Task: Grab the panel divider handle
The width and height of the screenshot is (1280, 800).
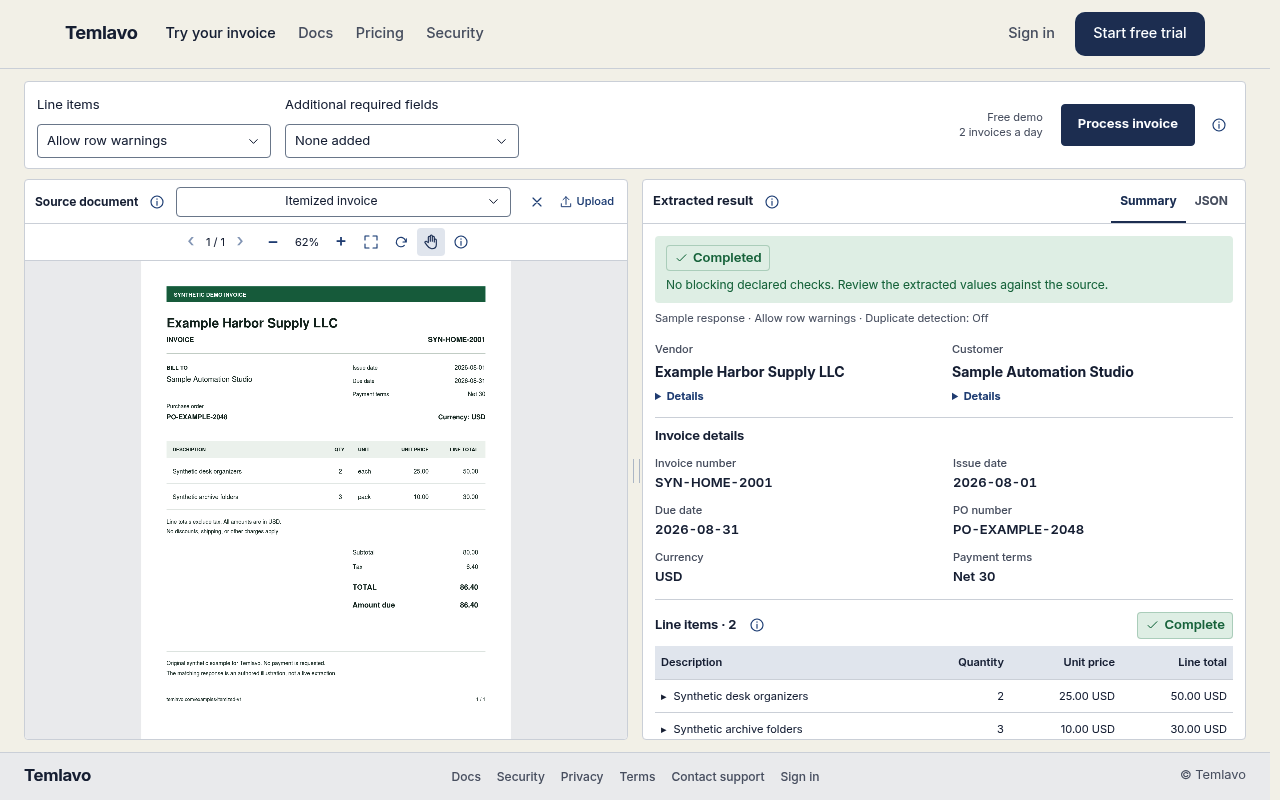Action: tap(635, 471)
